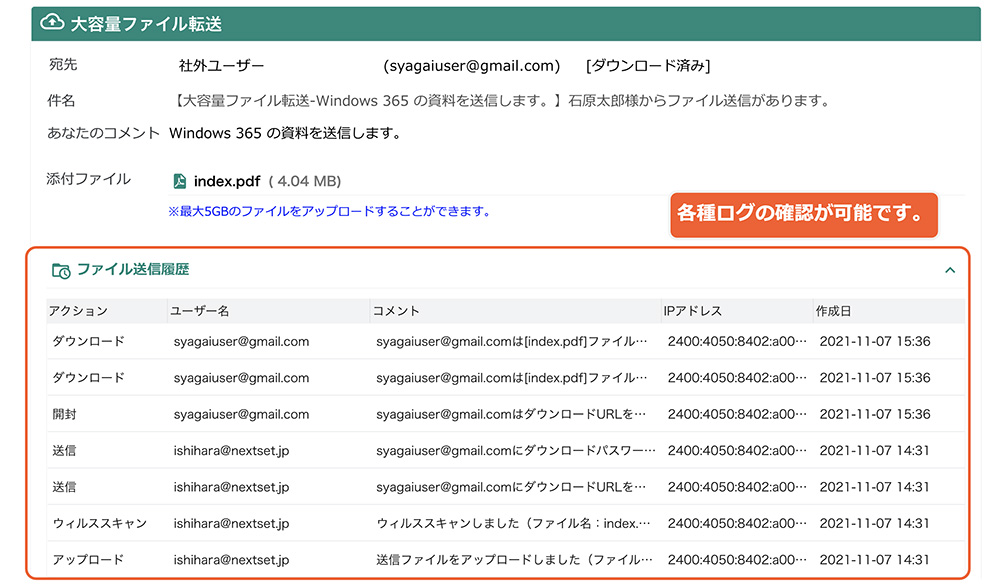Viewport: 1000px width, 584px height.
Task: Click the syagaiuser@gmail.com recipient address
Action: click(x=471, y=66)
